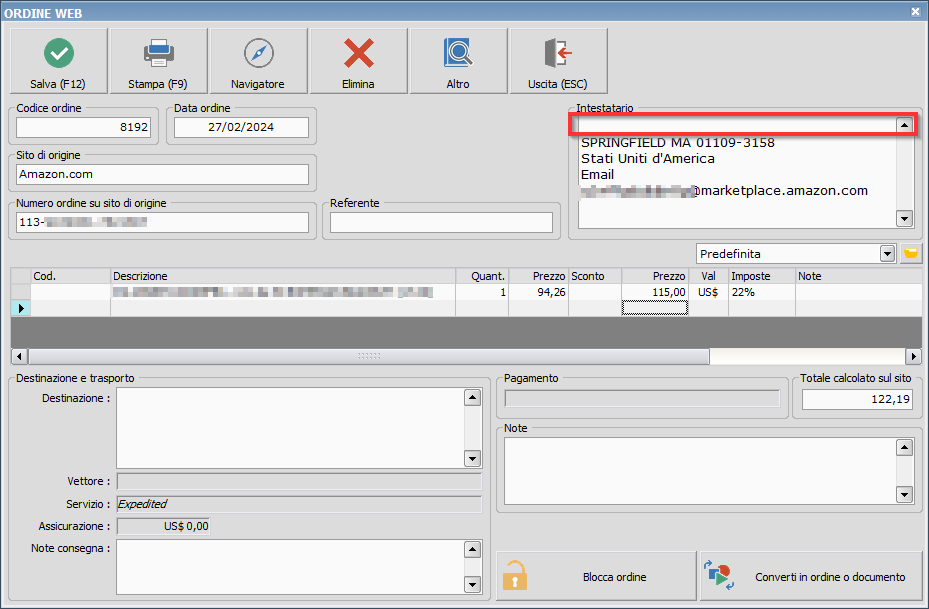Close the Ordine Web window

[x=915, y=11]
